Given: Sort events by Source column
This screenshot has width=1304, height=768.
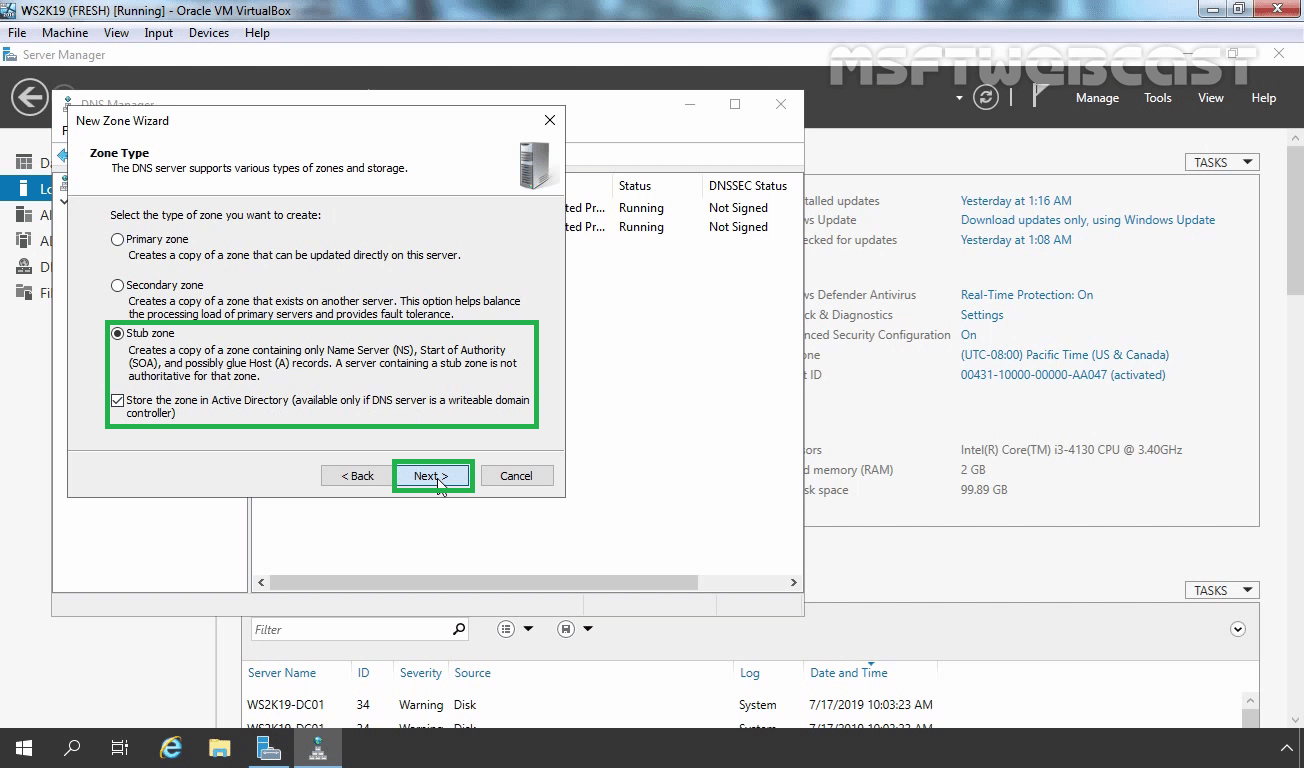Looking at the screenshot, I should (x=472, y=673).
